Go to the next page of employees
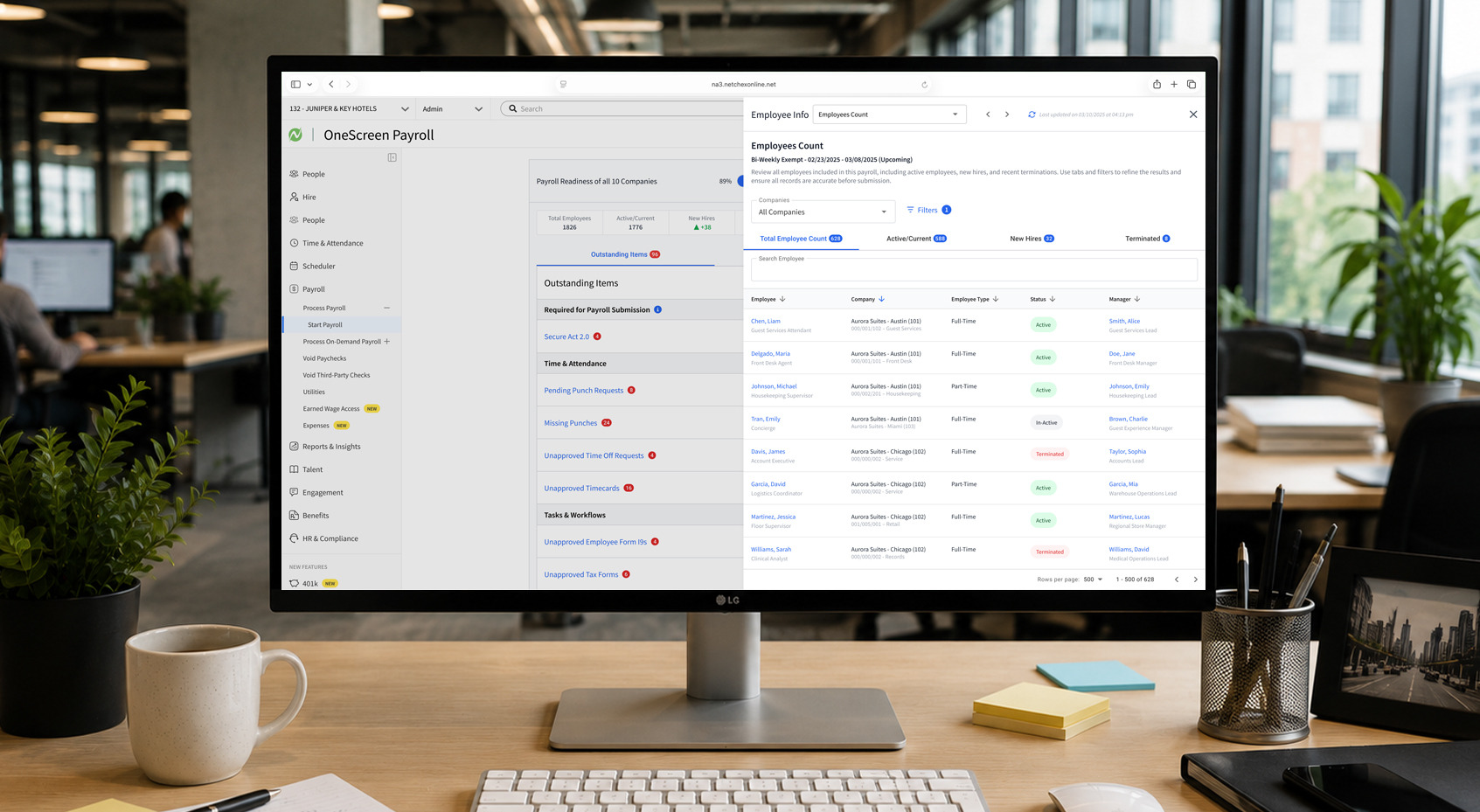This screenshot has width=1480, height=812. pos(1196,580)
